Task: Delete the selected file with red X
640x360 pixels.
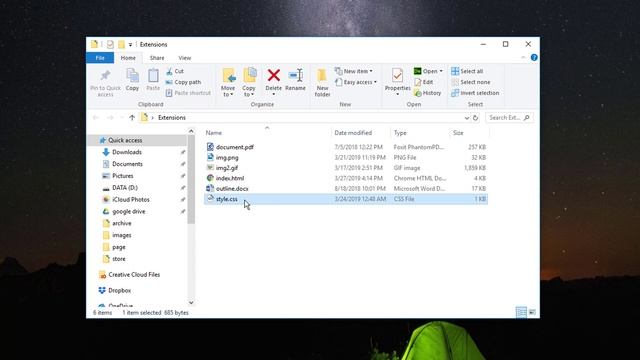Action: point(273,82)
